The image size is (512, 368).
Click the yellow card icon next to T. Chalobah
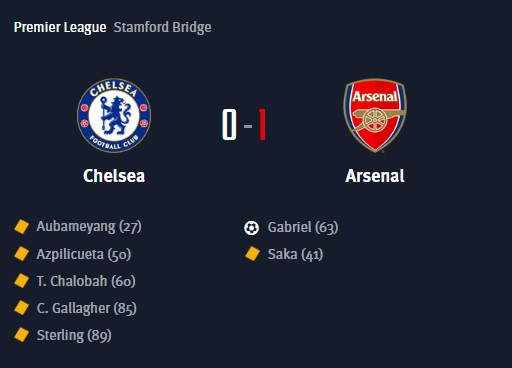click(22, 281)
